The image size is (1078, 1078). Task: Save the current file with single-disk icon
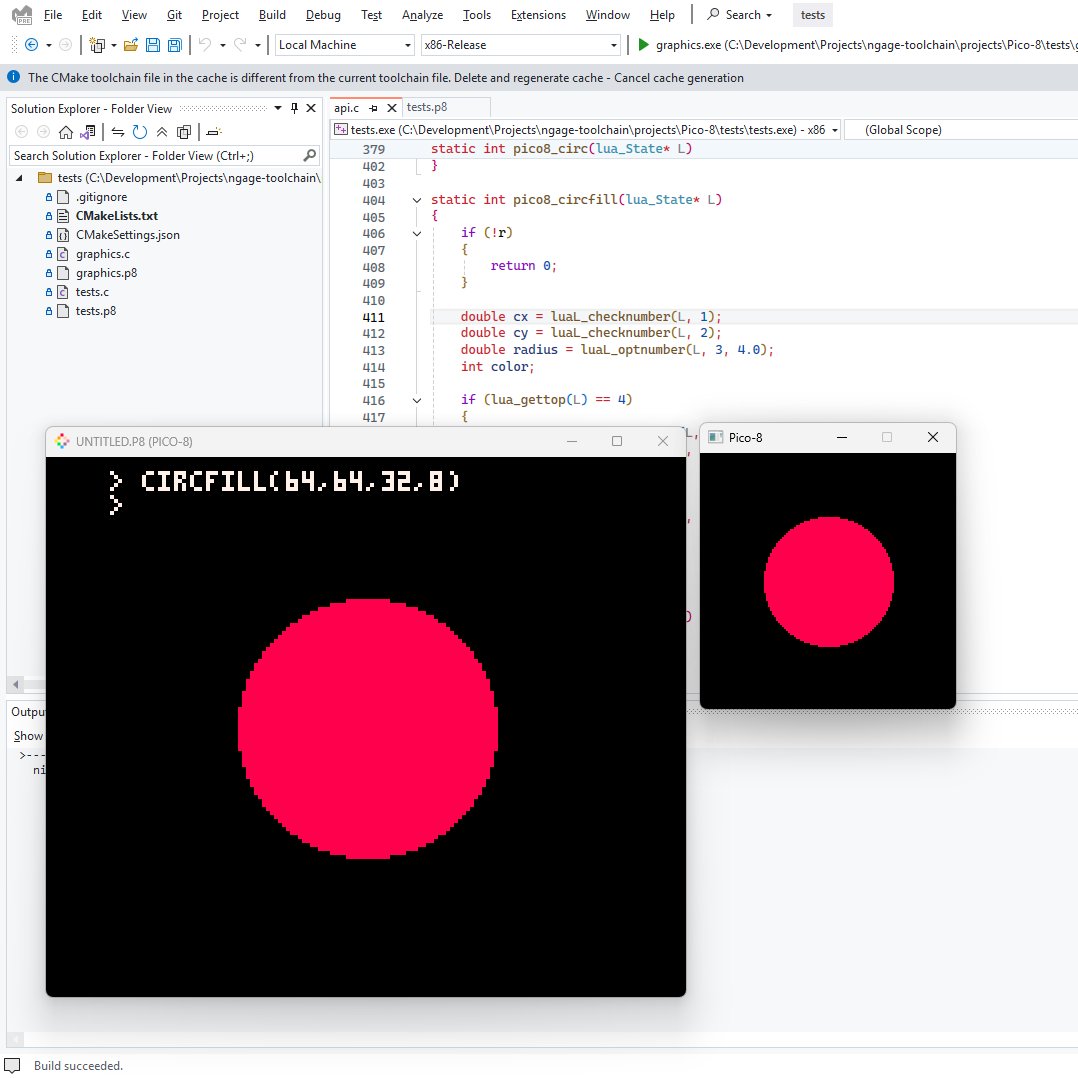(x=153, y=45)
